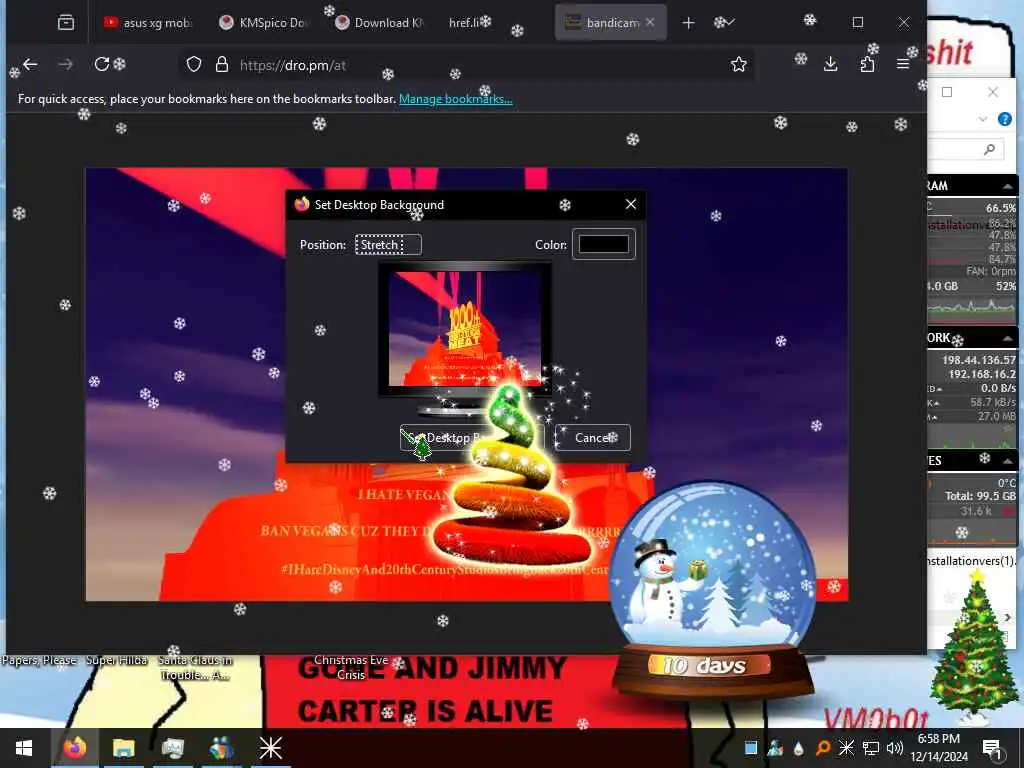Open File Explorer from the taskbar

coord(123,748)
